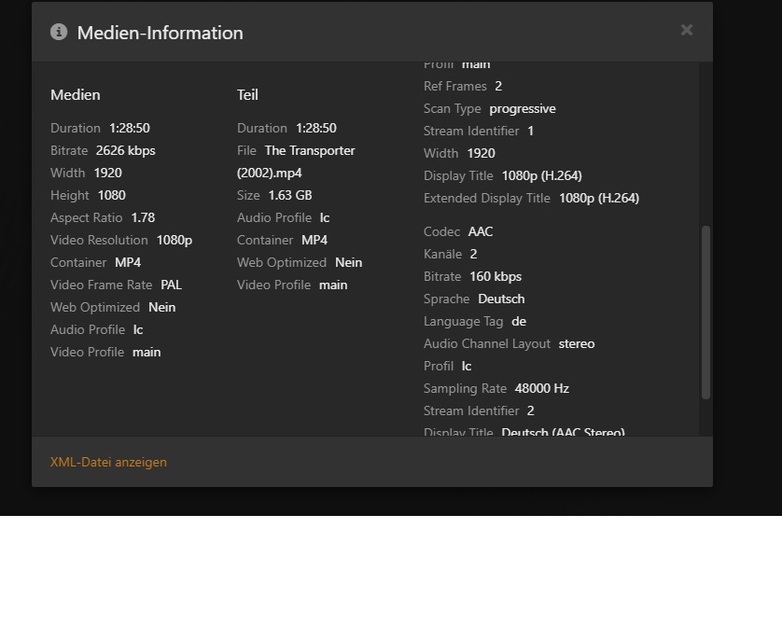Open the XML-Datei anzeigen link
The height and width of the screenshot is (640, 782).
[x=108, y=462]
